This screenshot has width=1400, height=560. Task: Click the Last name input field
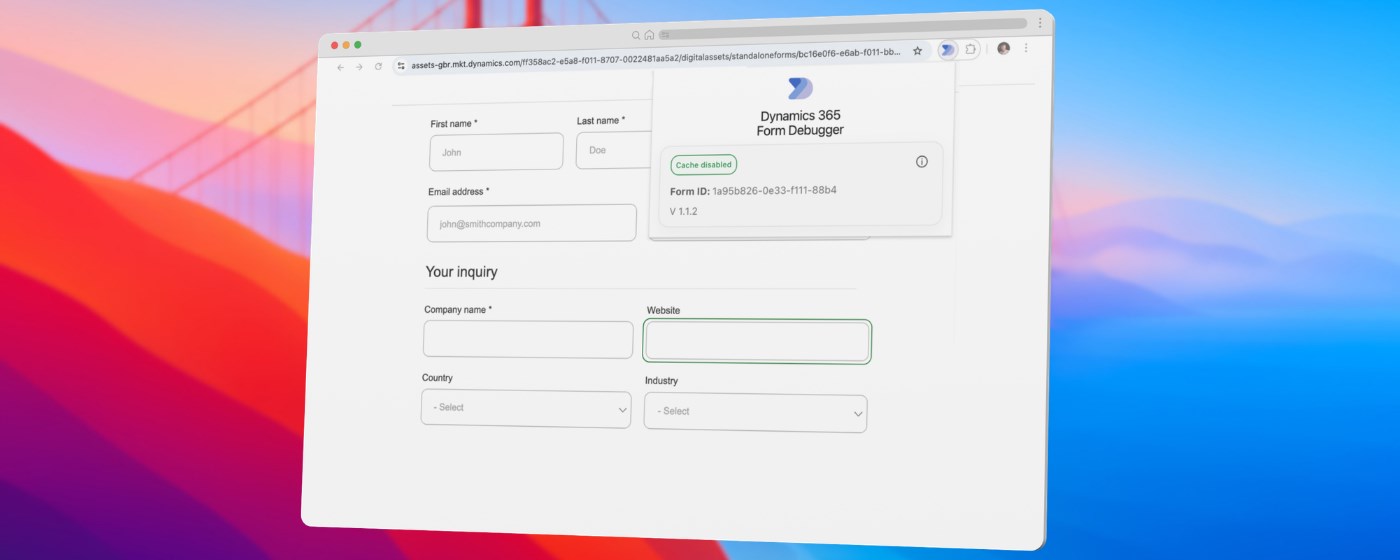click(614, 150)
